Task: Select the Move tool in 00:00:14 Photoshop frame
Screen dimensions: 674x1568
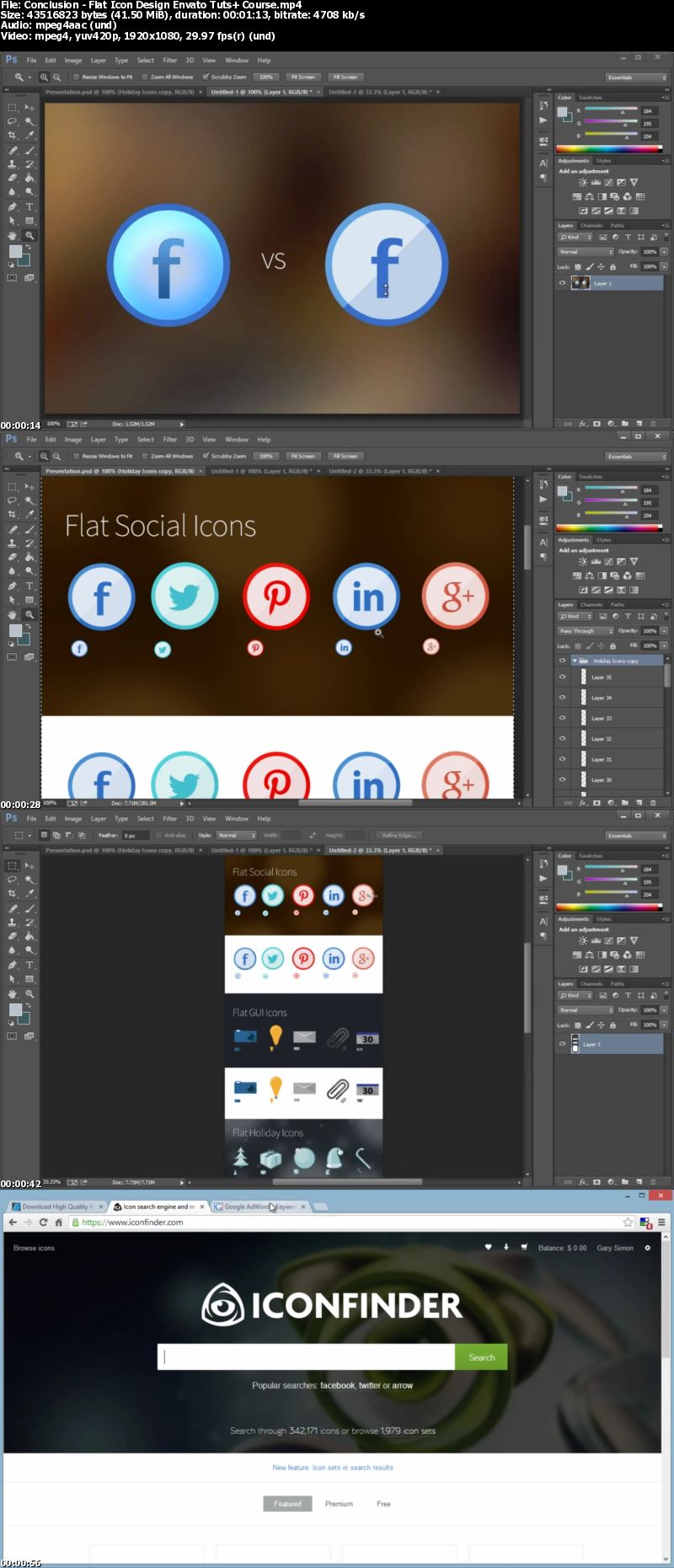Action: 29,108
